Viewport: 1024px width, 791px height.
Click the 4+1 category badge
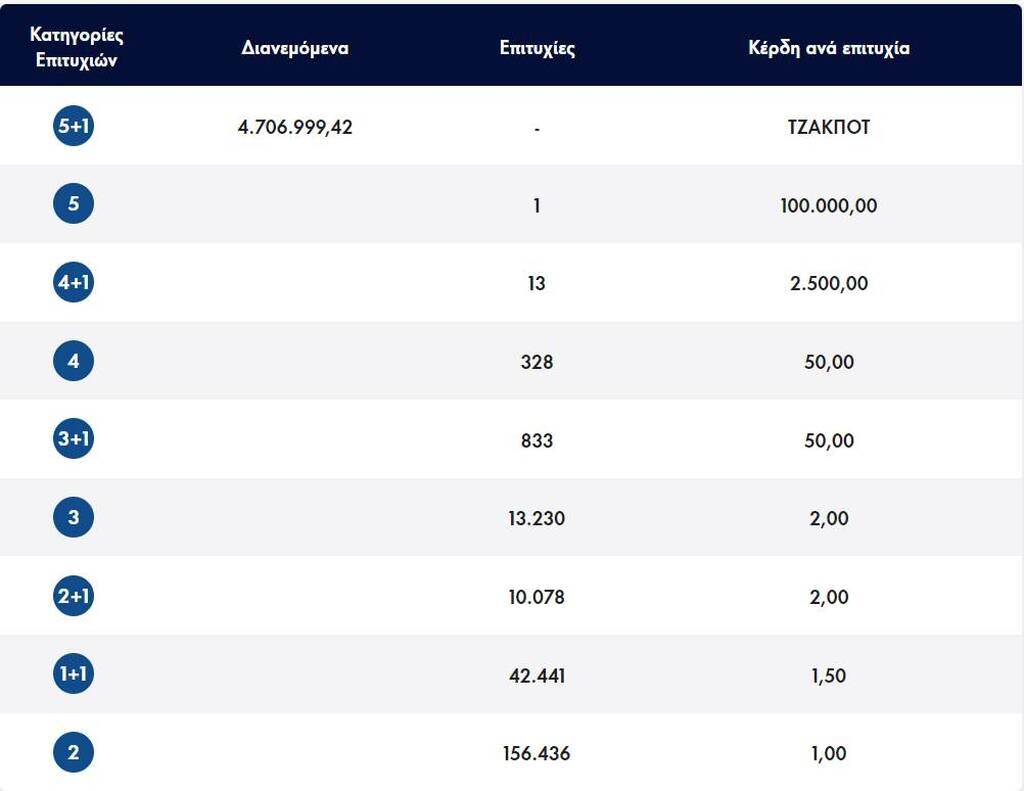tap(74, 283)
